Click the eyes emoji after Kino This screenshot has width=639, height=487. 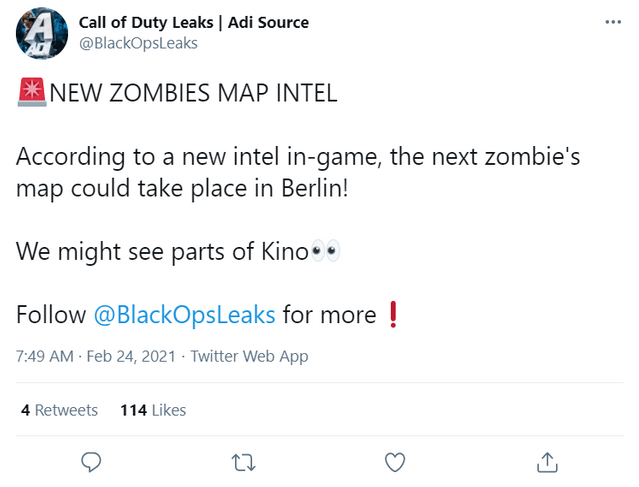tap(326, 251)
